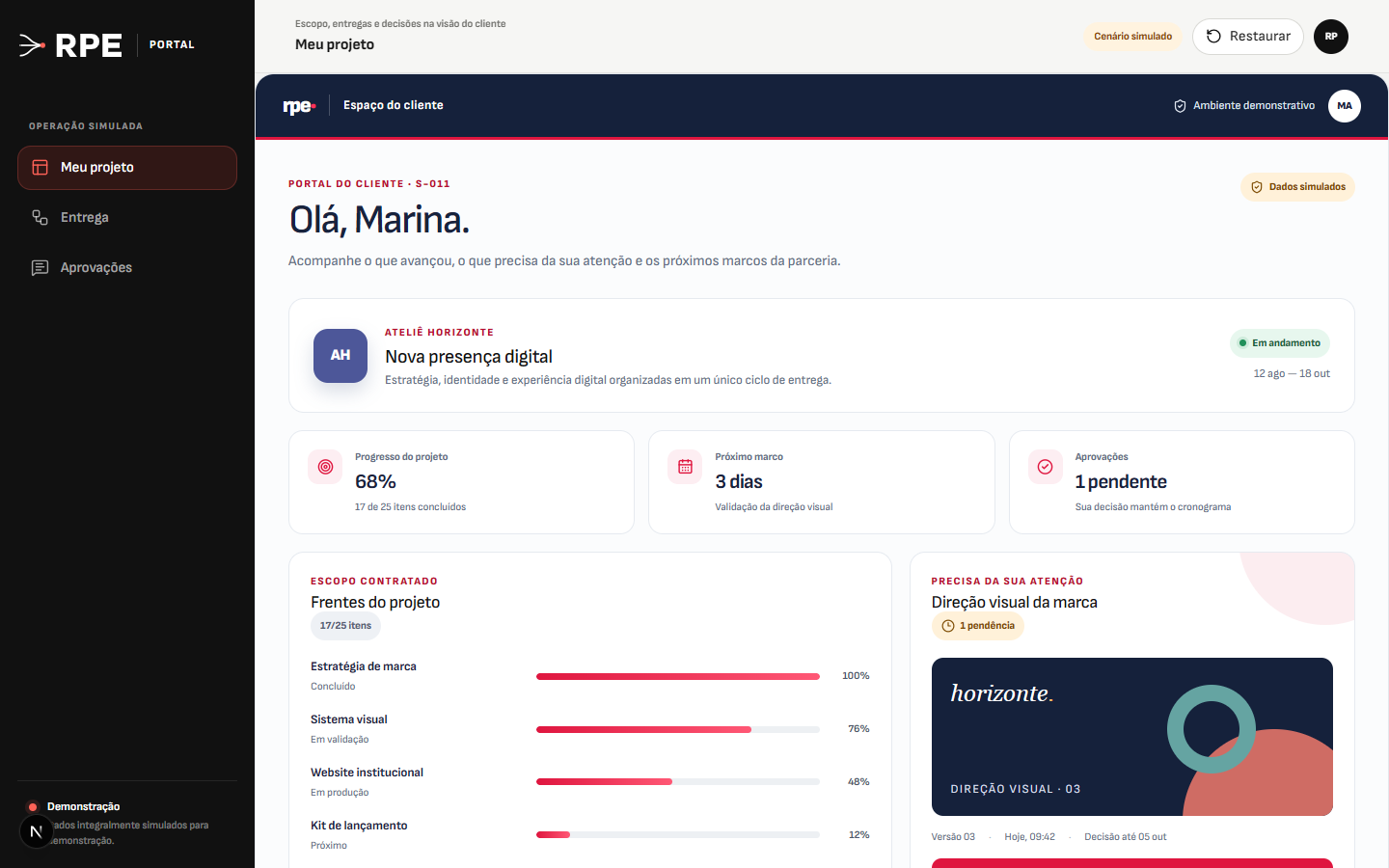Click the 1 pendente approvals value
The height and width of the screenshot is (868, 1389).
[1121, 482]
